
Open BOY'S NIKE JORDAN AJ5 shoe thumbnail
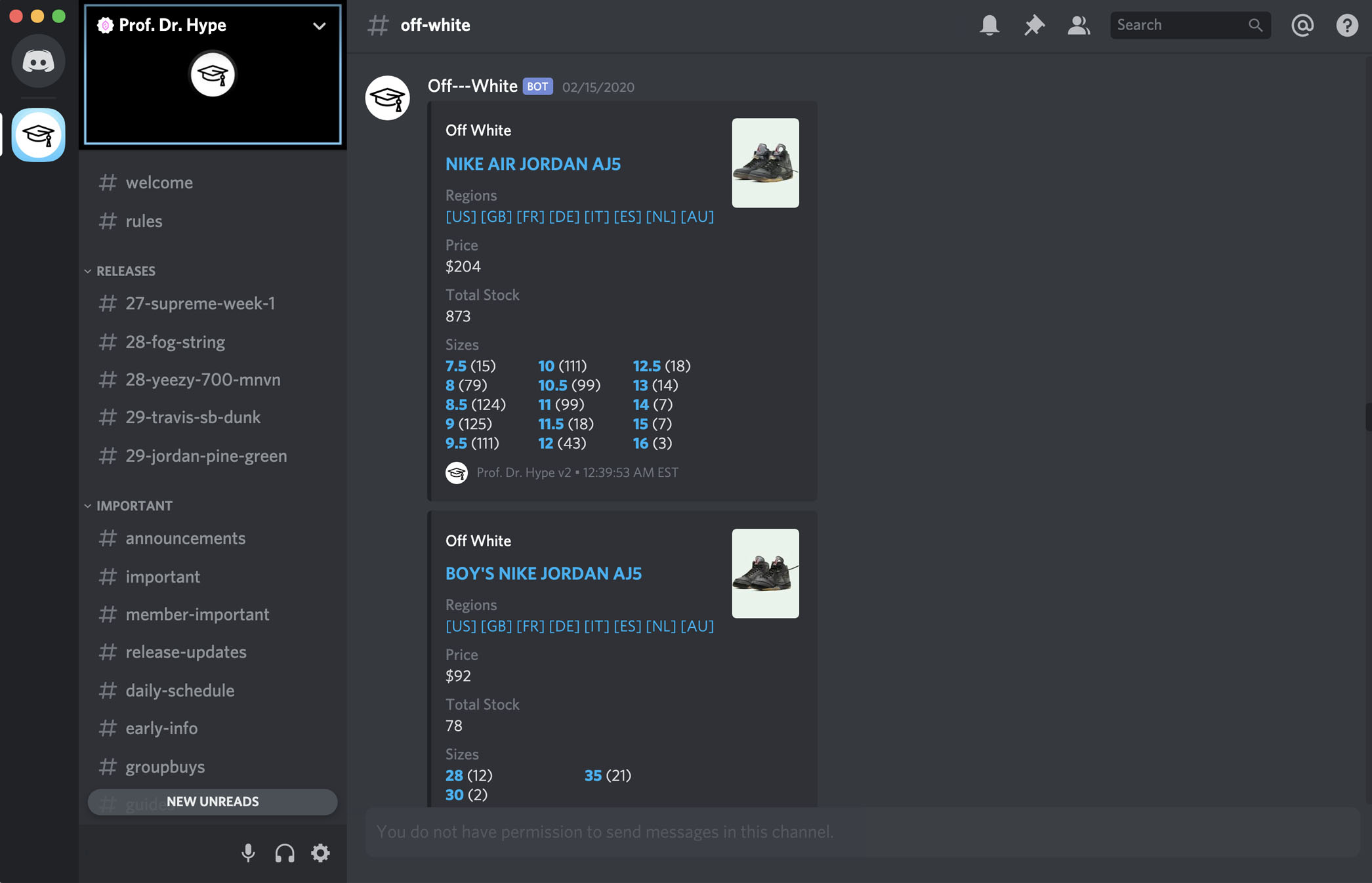(x=765, y=573)
